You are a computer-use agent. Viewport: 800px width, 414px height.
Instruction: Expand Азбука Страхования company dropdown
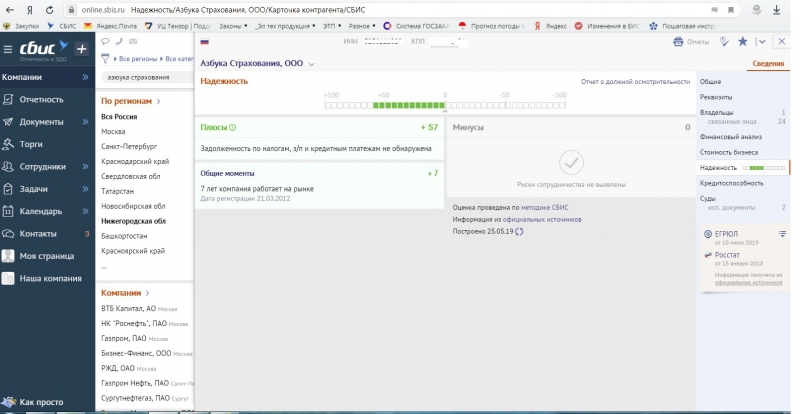coord(311,64)
